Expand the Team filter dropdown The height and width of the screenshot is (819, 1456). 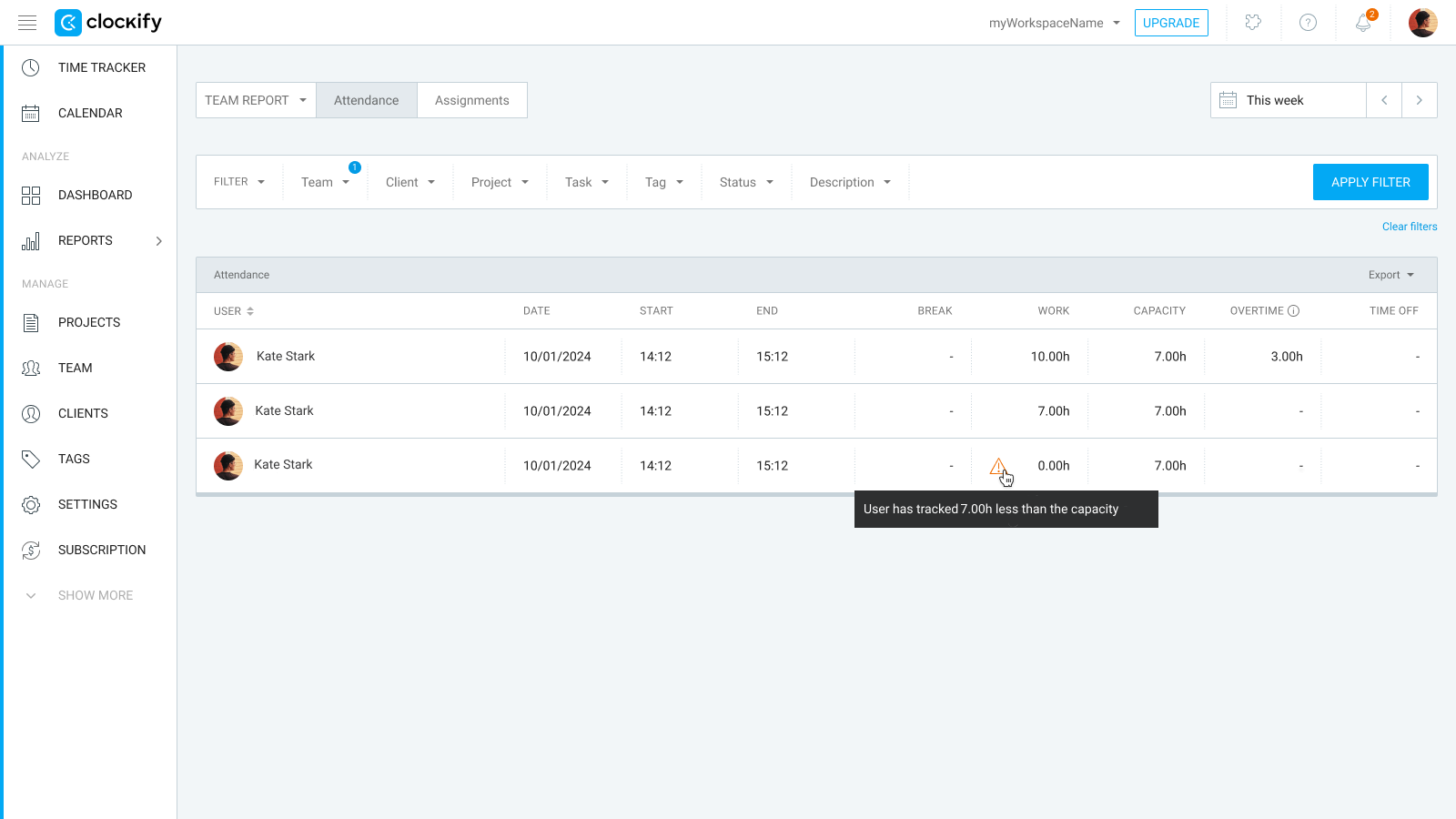[325, 182]
